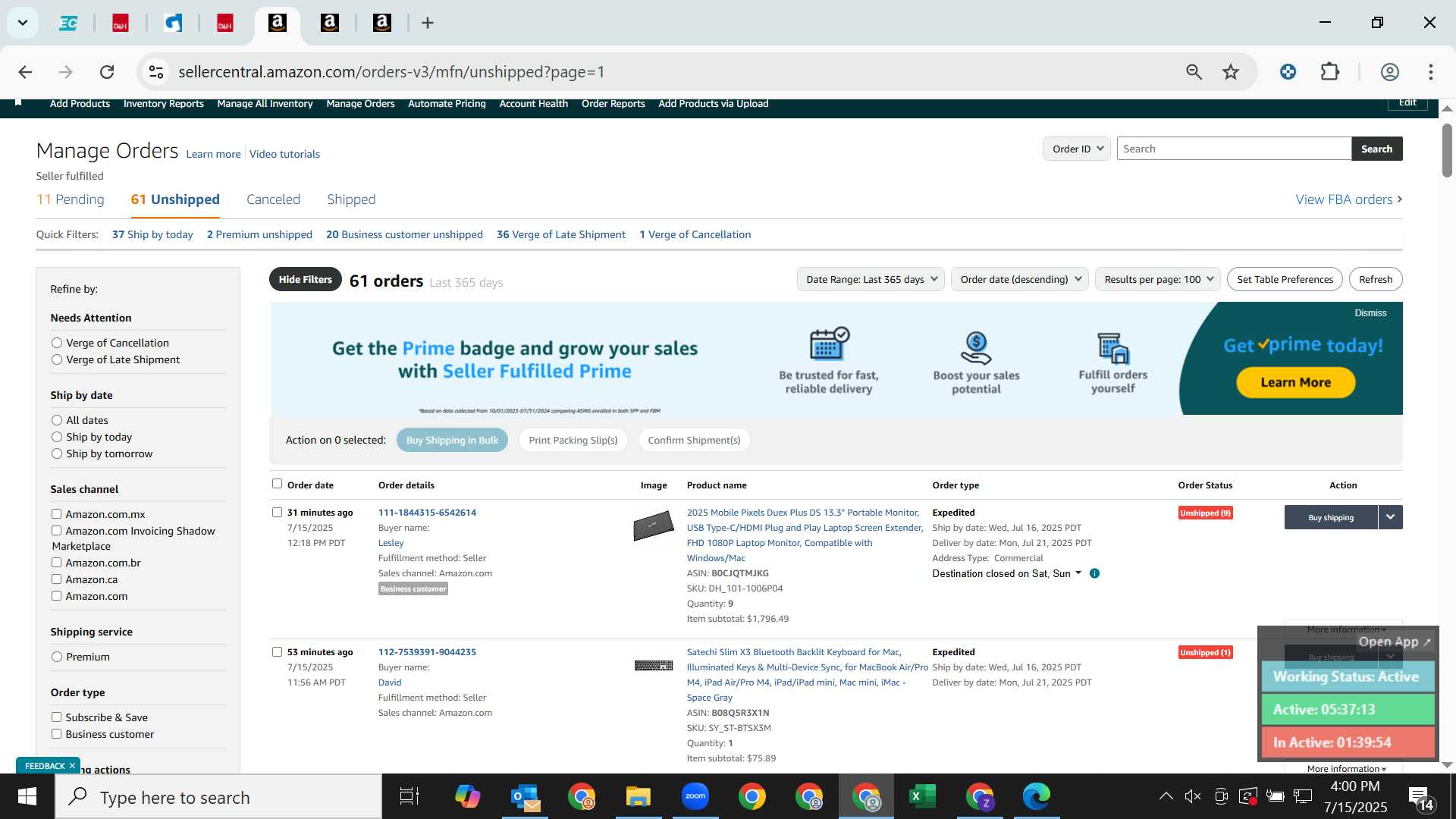Click the portable monitor product thumbnail

(654, 525)
